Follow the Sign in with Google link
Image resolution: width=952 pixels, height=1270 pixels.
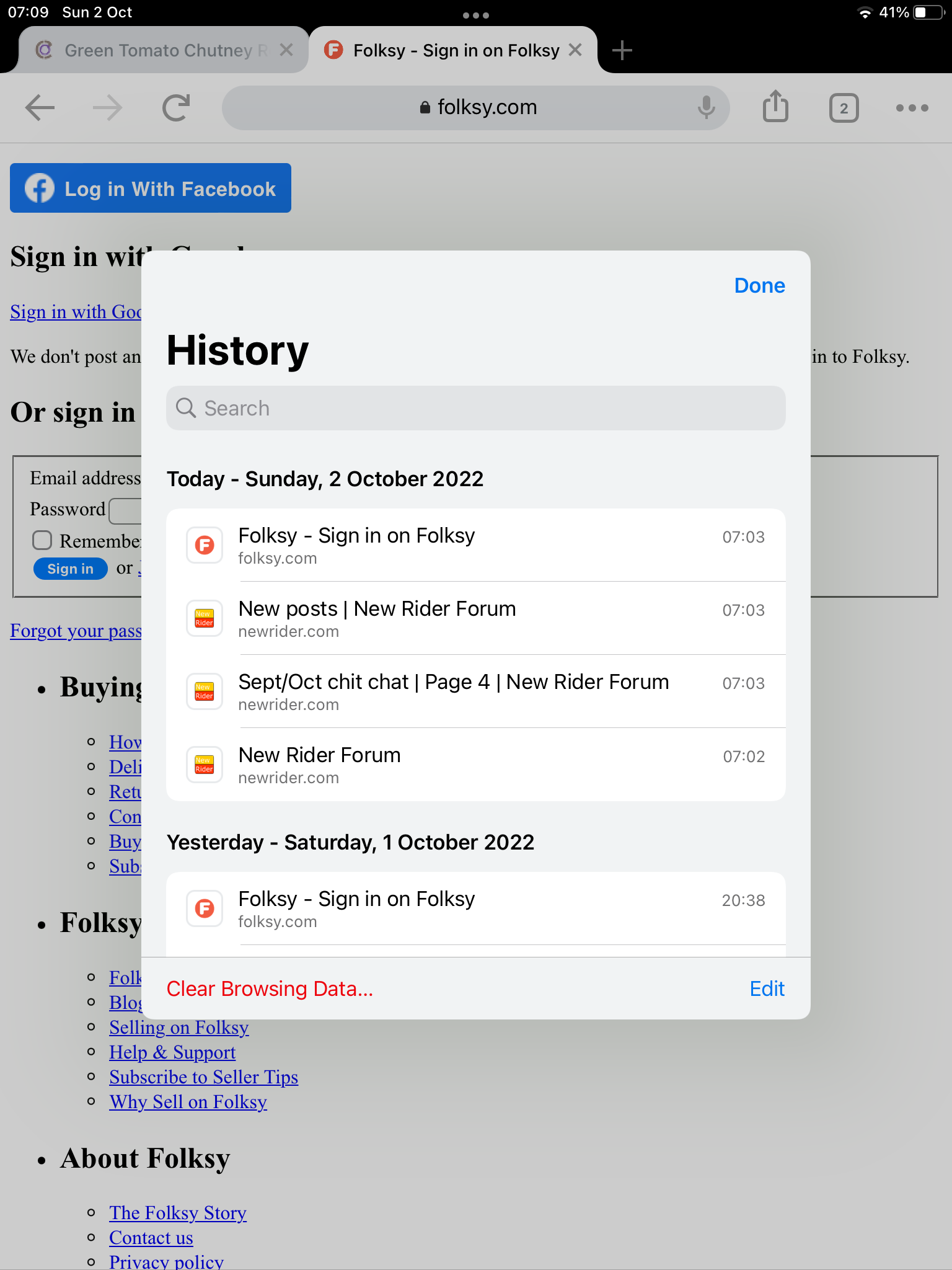[x=76, y=312]
